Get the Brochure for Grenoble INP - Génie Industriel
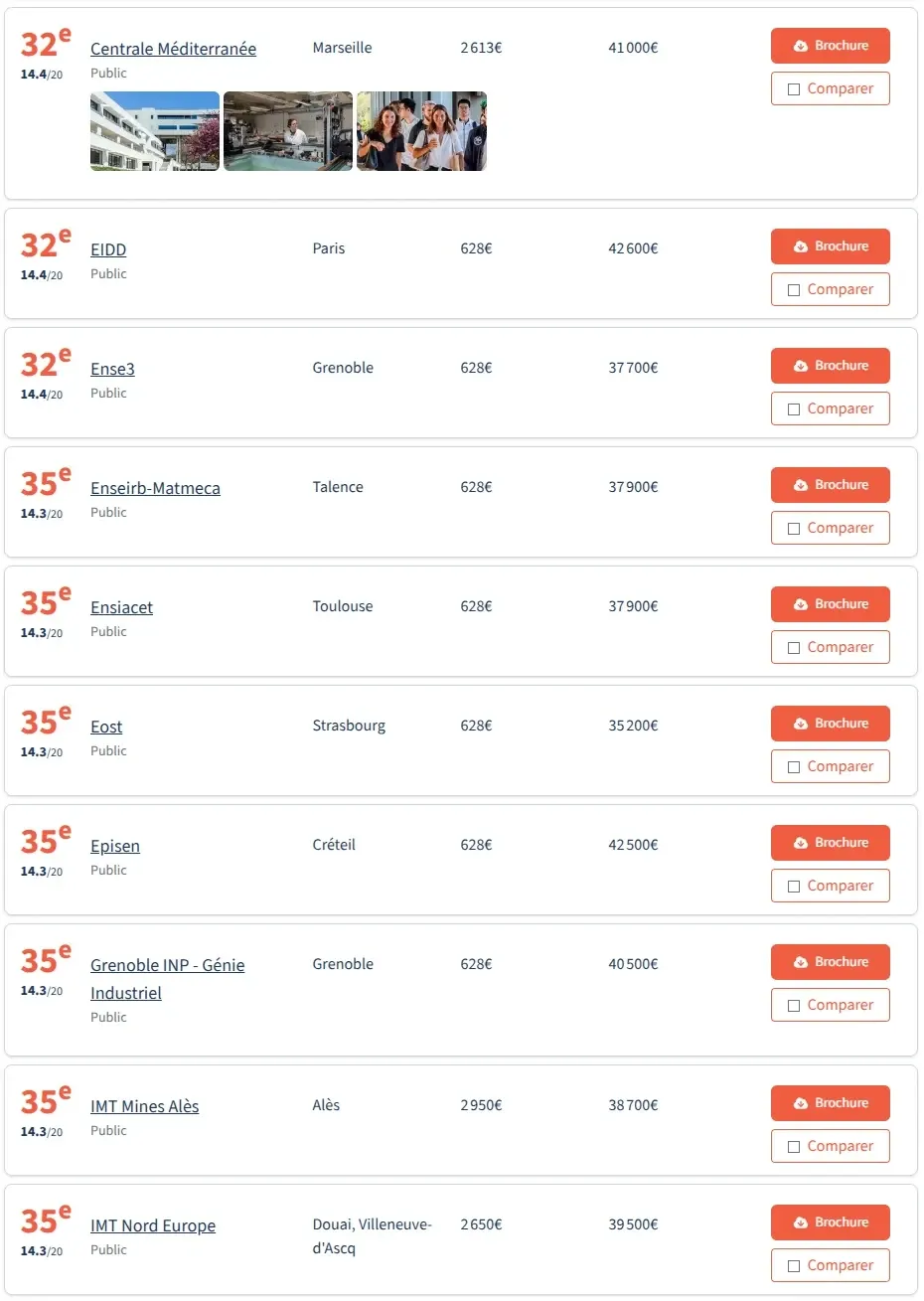Viewport: 924px width, 1301px height. (x=830, y=962)
